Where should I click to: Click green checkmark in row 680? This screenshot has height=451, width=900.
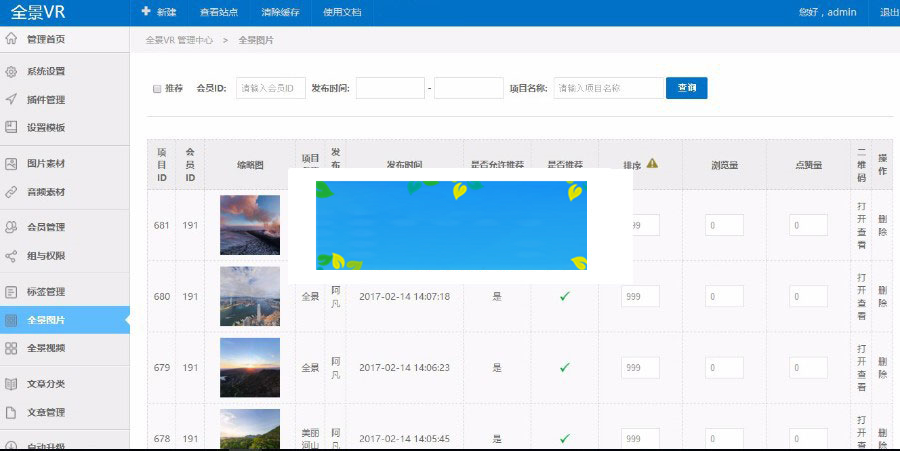coord(564,296)
